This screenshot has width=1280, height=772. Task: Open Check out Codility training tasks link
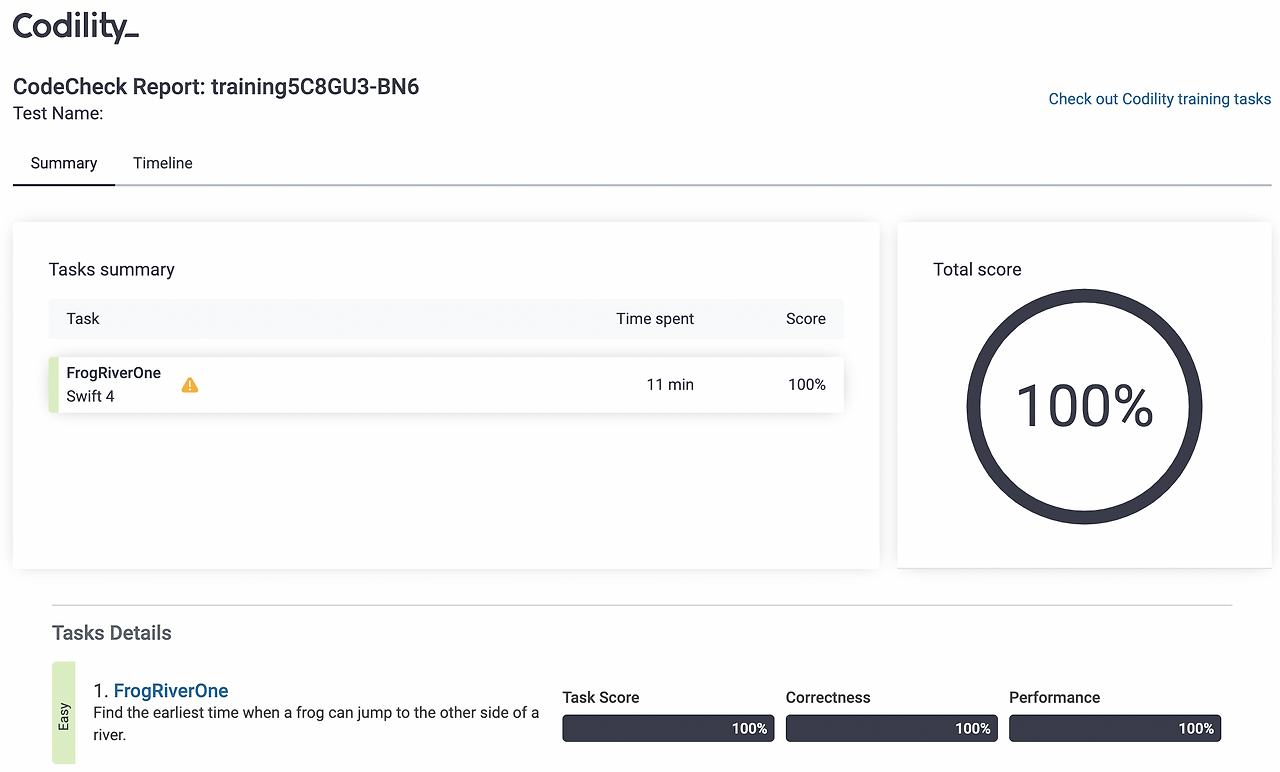(x=1160, y=99)
